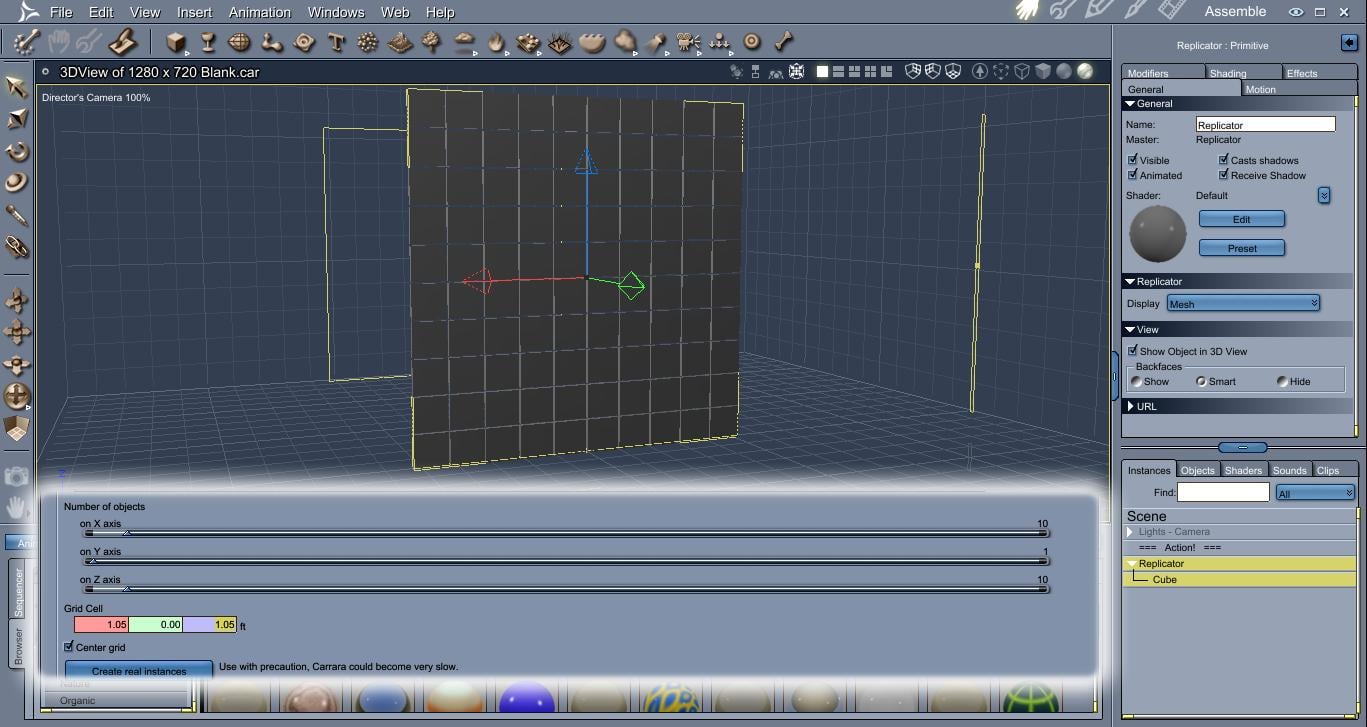This screenshot has width=1367, height=727.
Task: Collapse the View section
Action: pos(1130,330)
